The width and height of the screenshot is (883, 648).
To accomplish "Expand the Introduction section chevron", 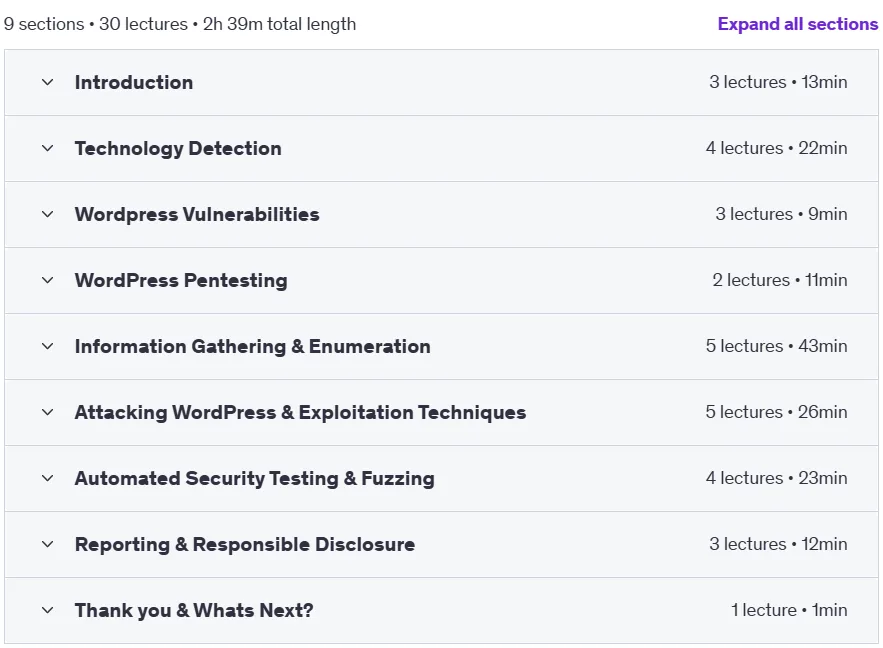I will pos(48,82).
